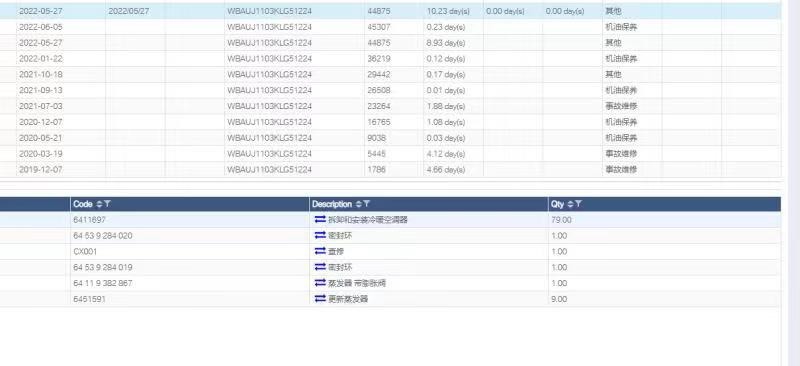Select the record with mileage 36219
This screenshot has width=800, height=366.
click(390, 59)
